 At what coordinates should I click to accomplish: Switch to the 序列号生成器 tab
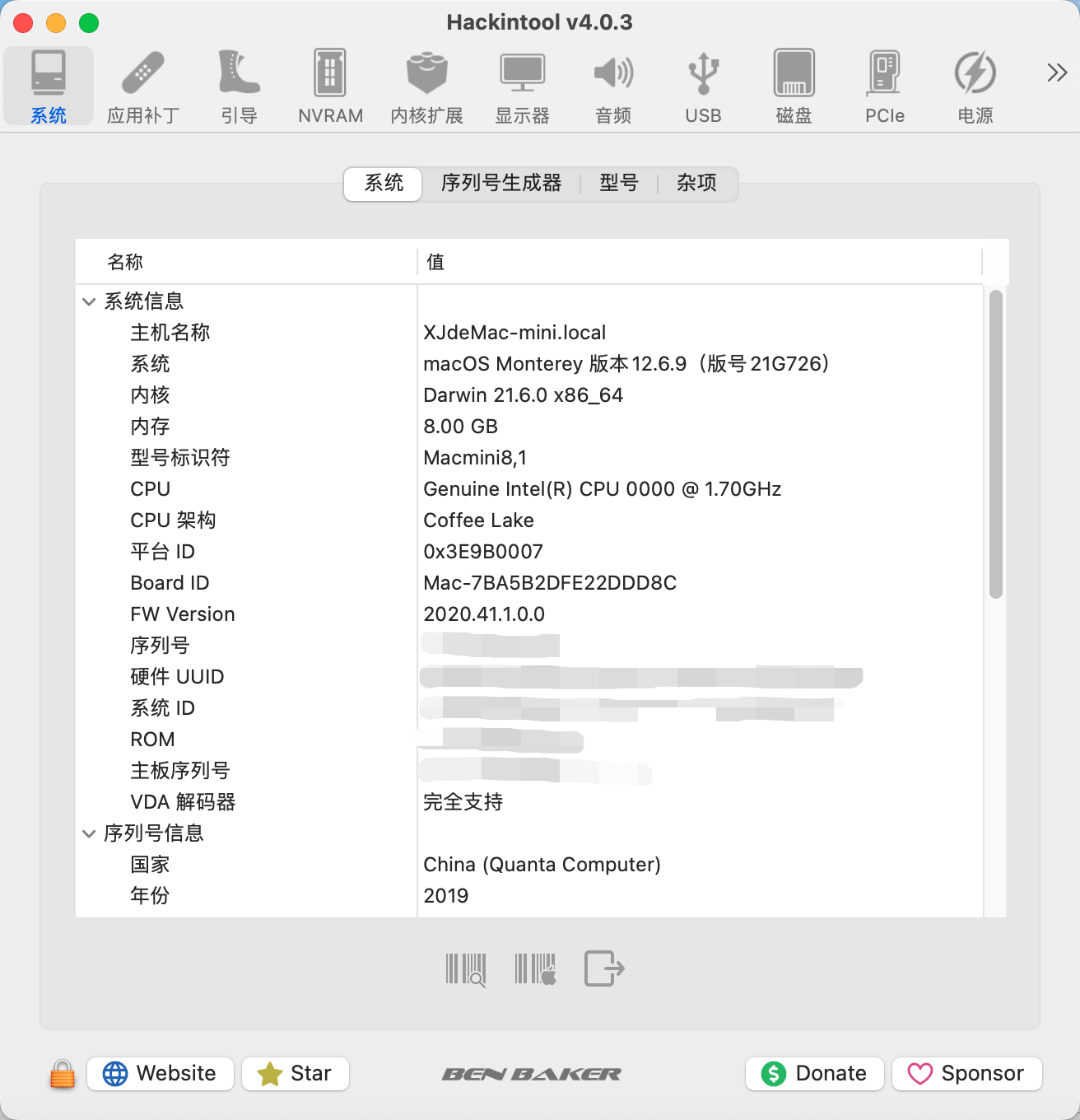coord(501,183)
